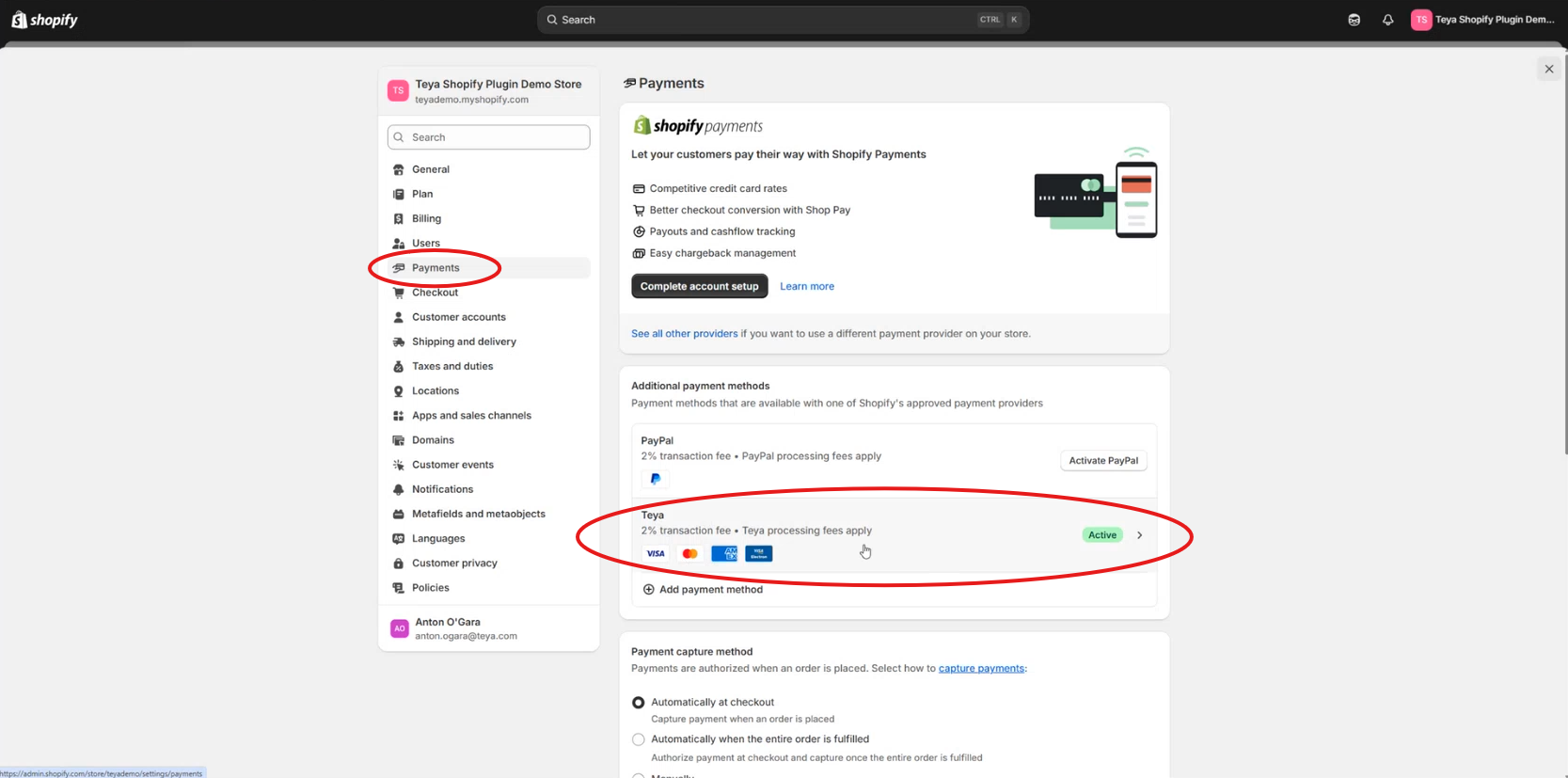
Task: Expand the Teya provider chevron arrow
Action: coord(1140,535)
